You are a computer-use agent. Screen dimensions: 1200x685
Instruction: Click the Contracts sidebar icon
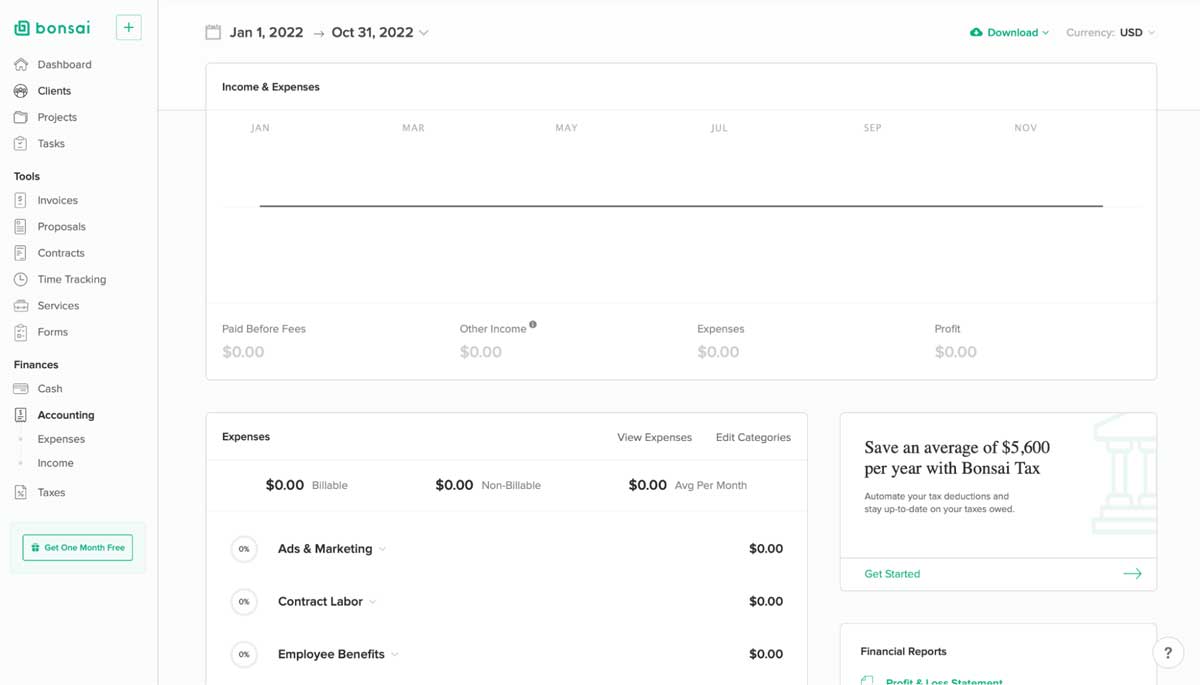pos(21,252)
